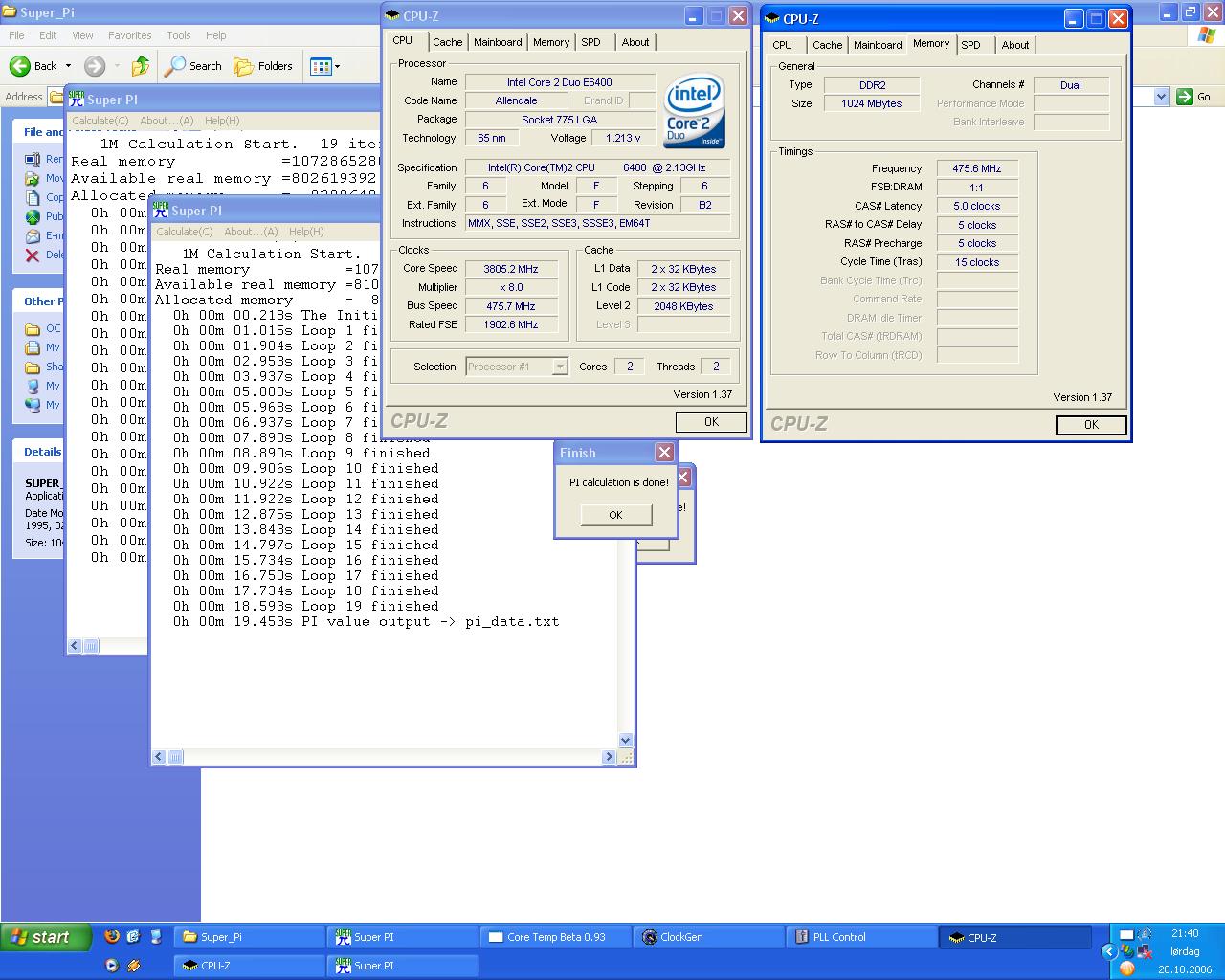Click the Intel Core 2 Duo logo

coord(694,111)
